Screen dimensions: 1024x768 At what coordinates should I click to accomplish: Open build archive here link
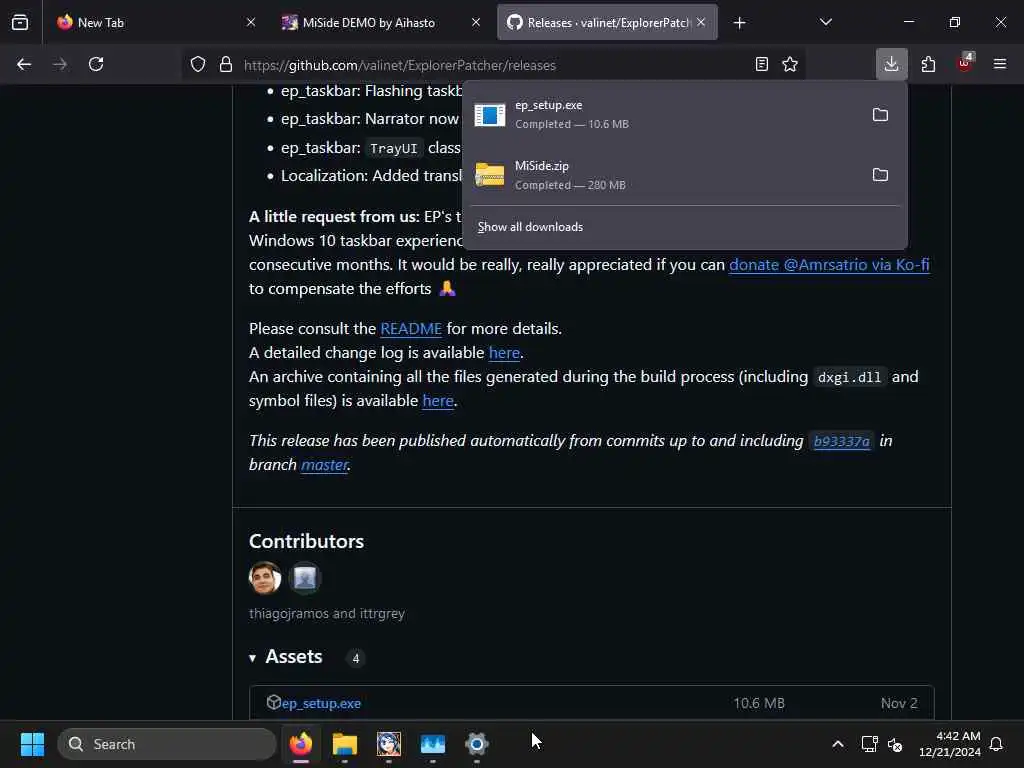[438, 400]
